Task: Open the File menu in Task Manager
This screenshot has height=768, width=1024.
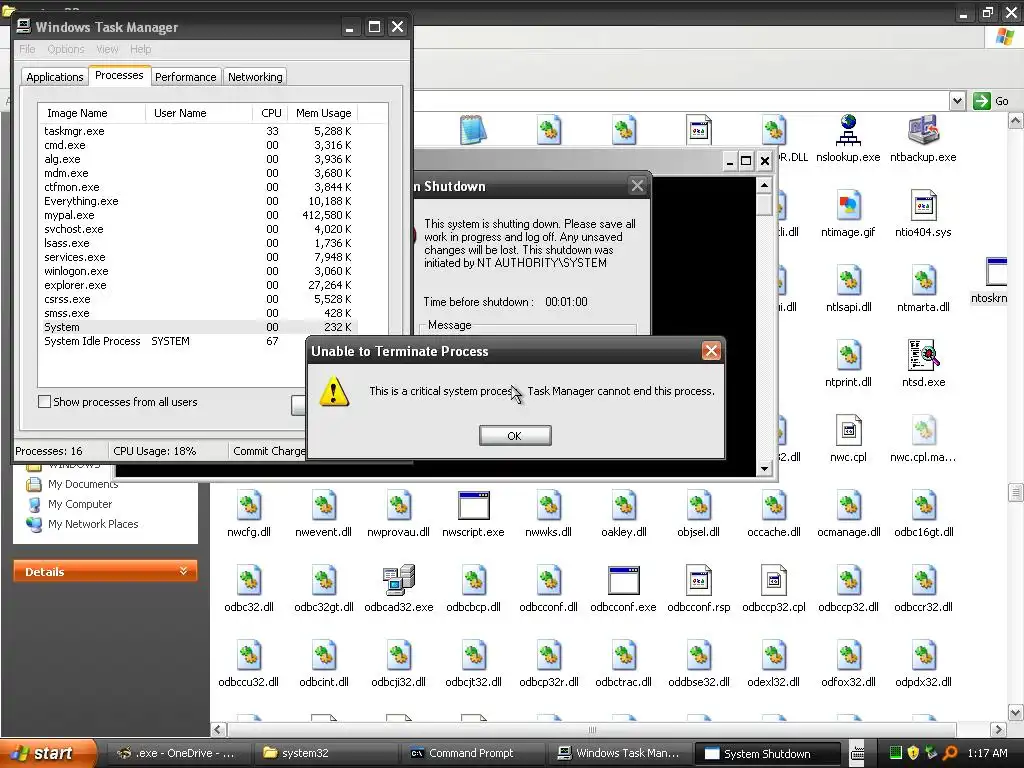Action: click(x=27, y=49)
